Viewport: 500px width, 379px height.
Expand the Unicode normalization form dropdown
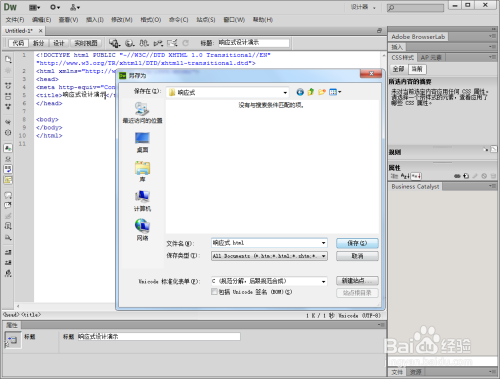[323, 281]
